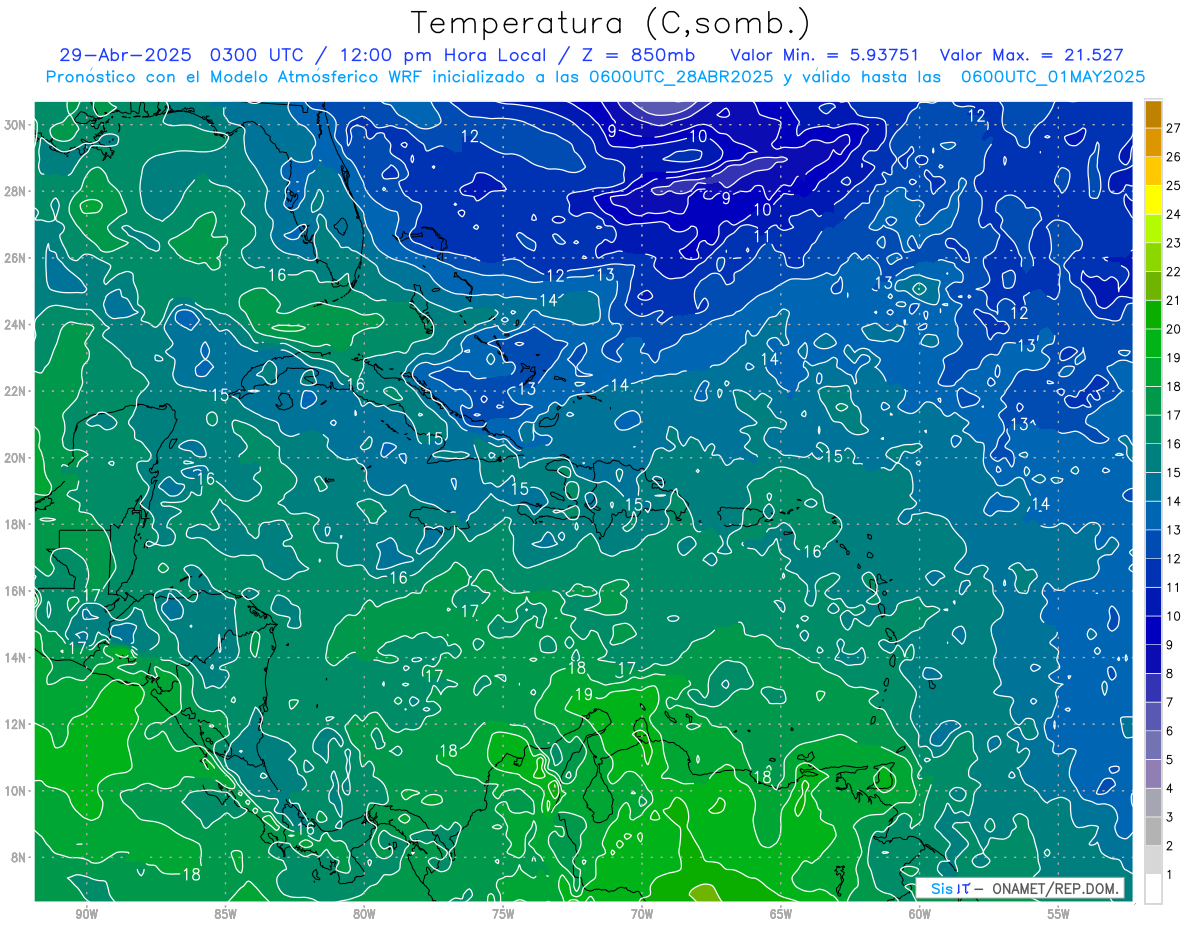Image resolution: width=1200 pixels, height=927 pixels.
Task: Click the legend value 8
Action: click(x=1170, y=674)
